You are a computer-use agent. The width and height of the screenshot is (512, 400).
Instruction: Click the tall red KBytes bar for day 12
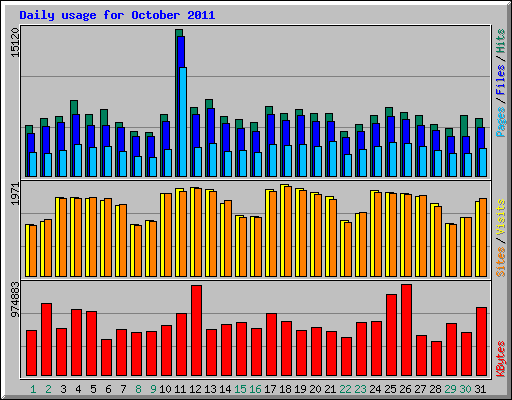pyautogui.click(x=197, y=331)
